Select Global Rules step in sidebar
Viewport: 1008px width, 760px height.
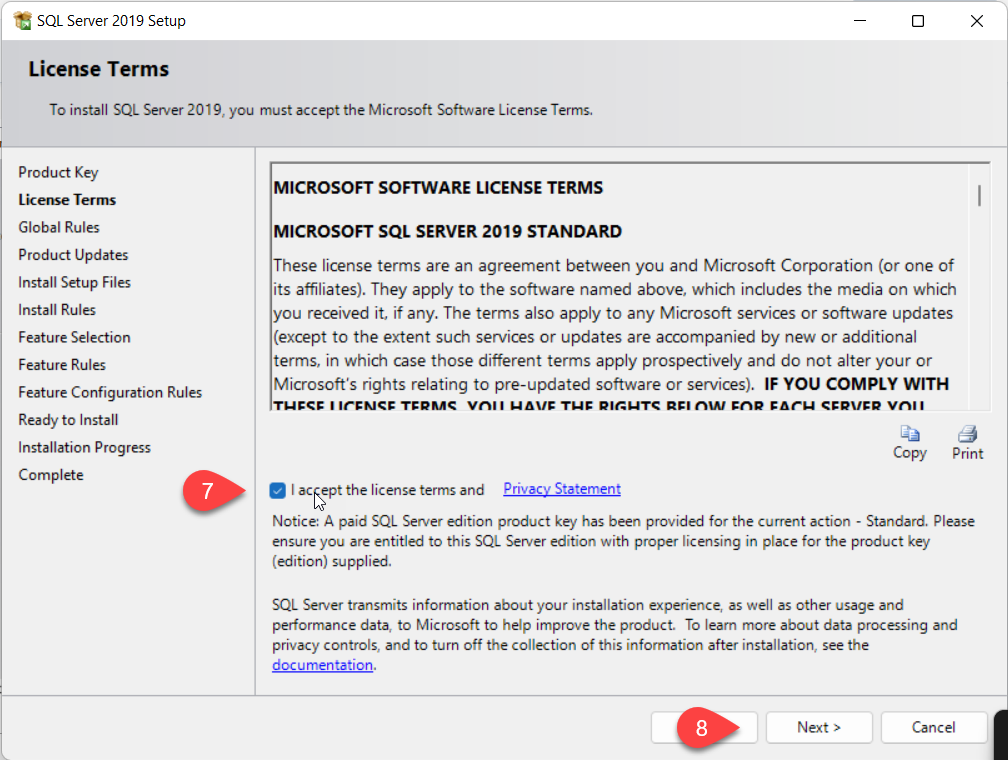pyautogui.click(x=59, y=228)
